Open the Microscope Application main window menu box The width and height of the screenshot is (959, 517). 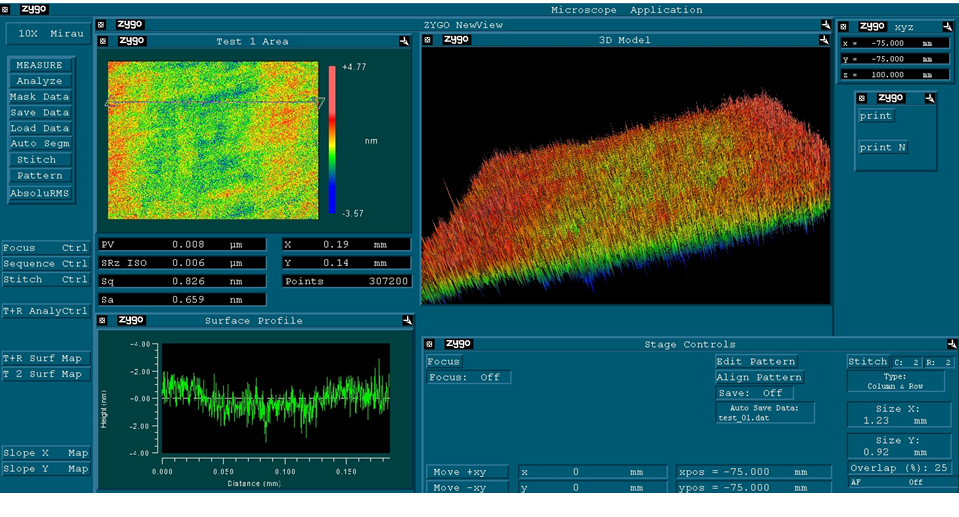(x=6, y=10)
